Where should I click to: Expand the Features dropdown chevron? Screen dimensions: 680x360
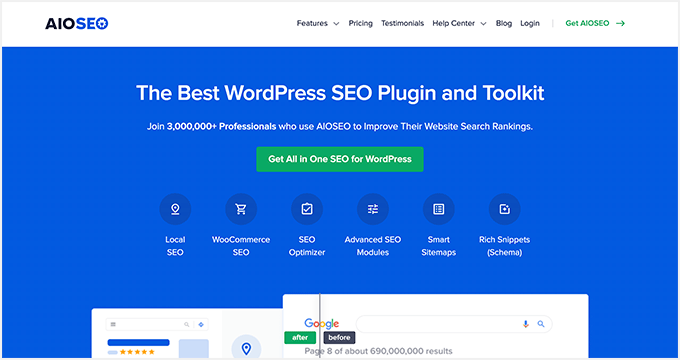coord(336,24)
